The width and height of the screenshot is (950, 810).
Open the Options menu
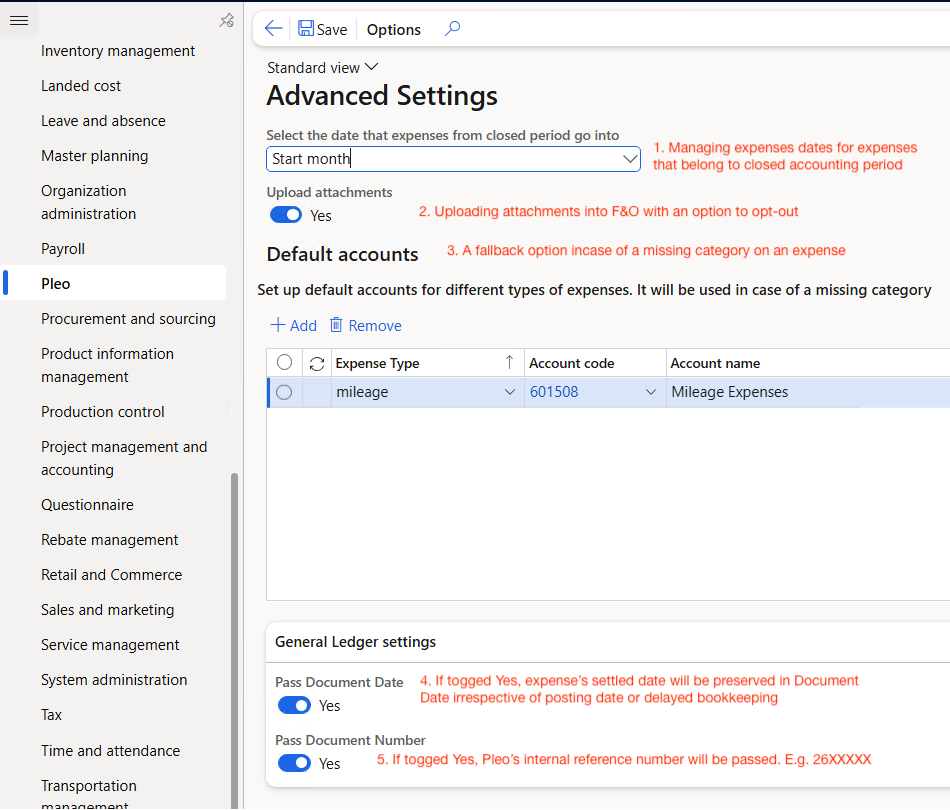pyautogui.click(x=393, y=29)
